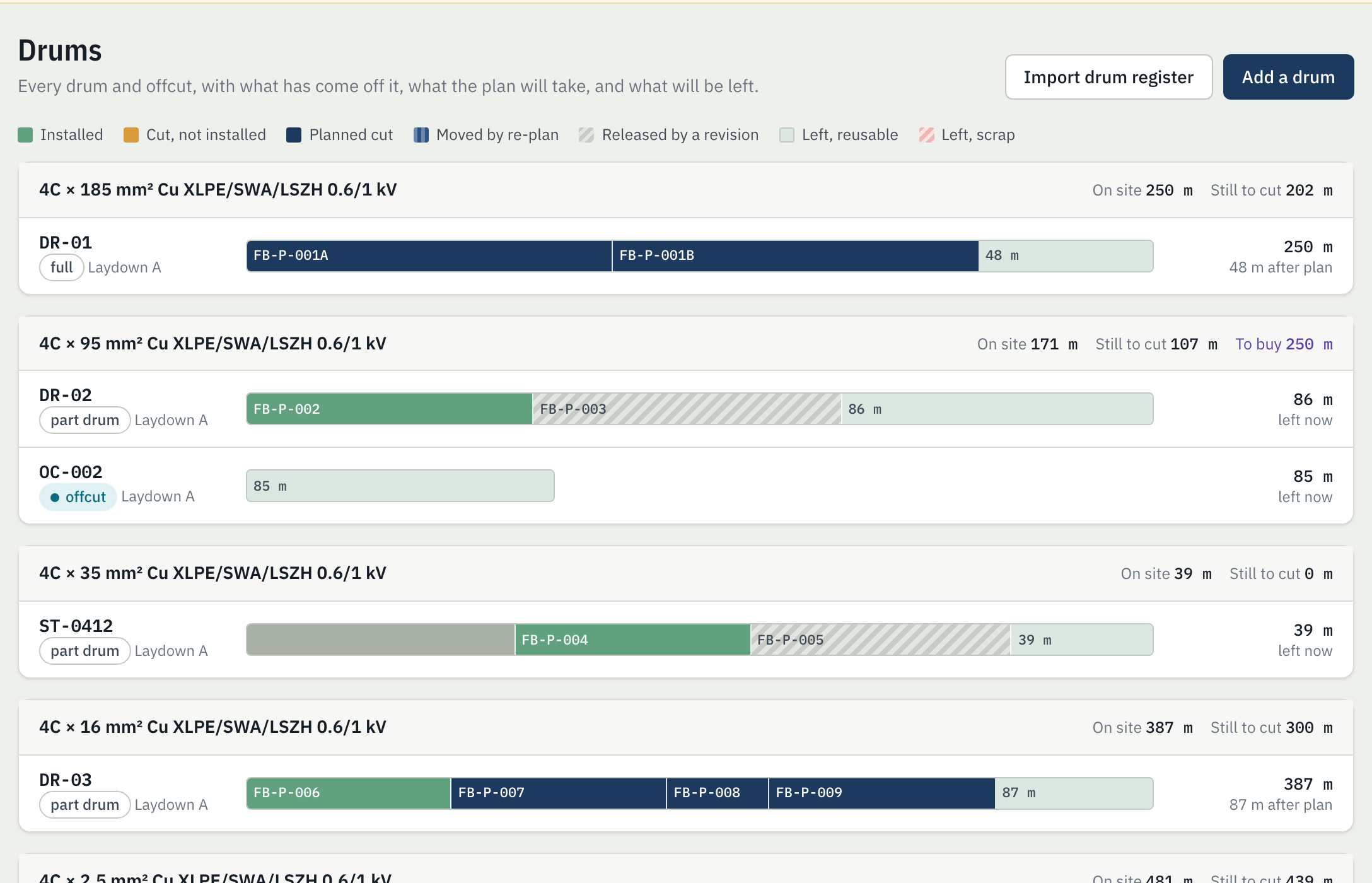Click the Laydown A location beside OC-002

pyautogui.click(x=158, y=497)
